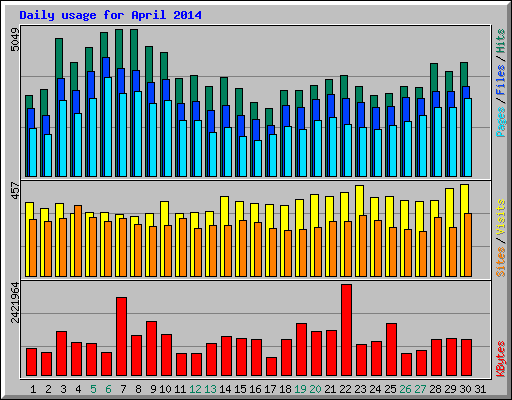The image size is (512, 400).
Task: Click the green "Hits" legend label
Action: coord(501,41)
